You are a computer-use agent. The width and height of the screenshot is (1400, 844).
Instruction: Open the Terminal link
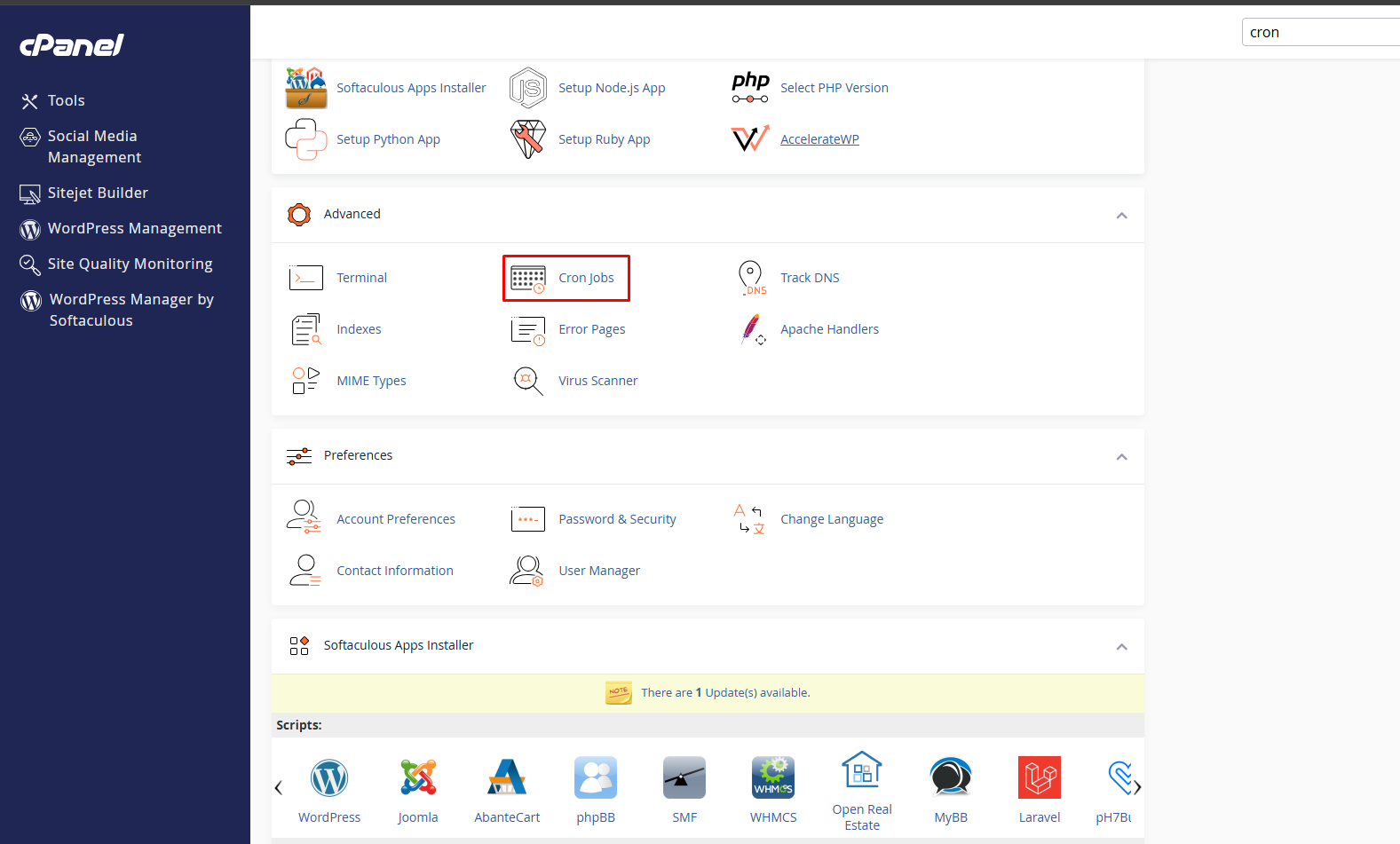[x=361, y=278]
